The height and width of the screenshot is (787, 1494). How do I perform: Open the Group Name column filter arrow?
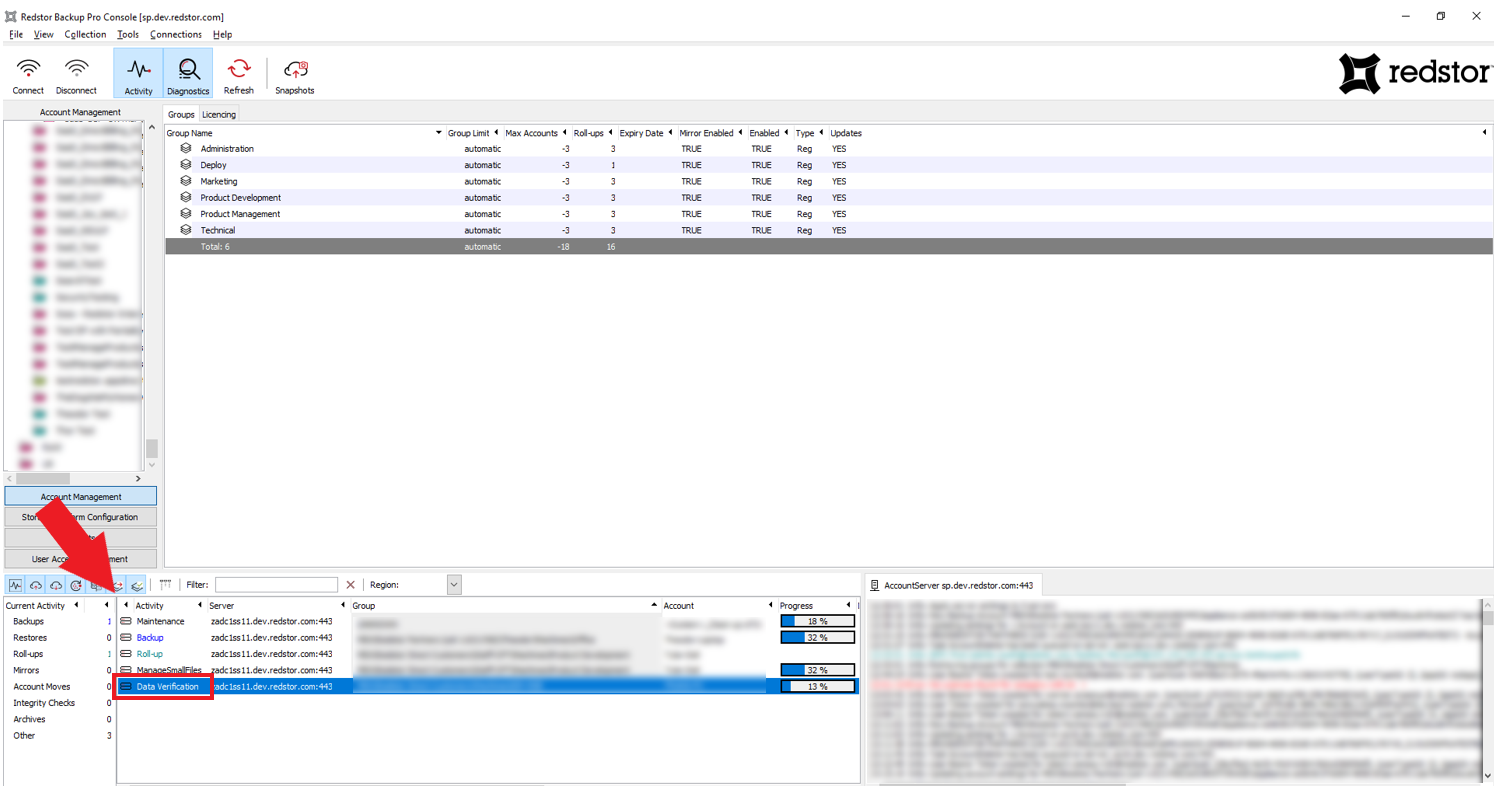click(x=439, y=133)
